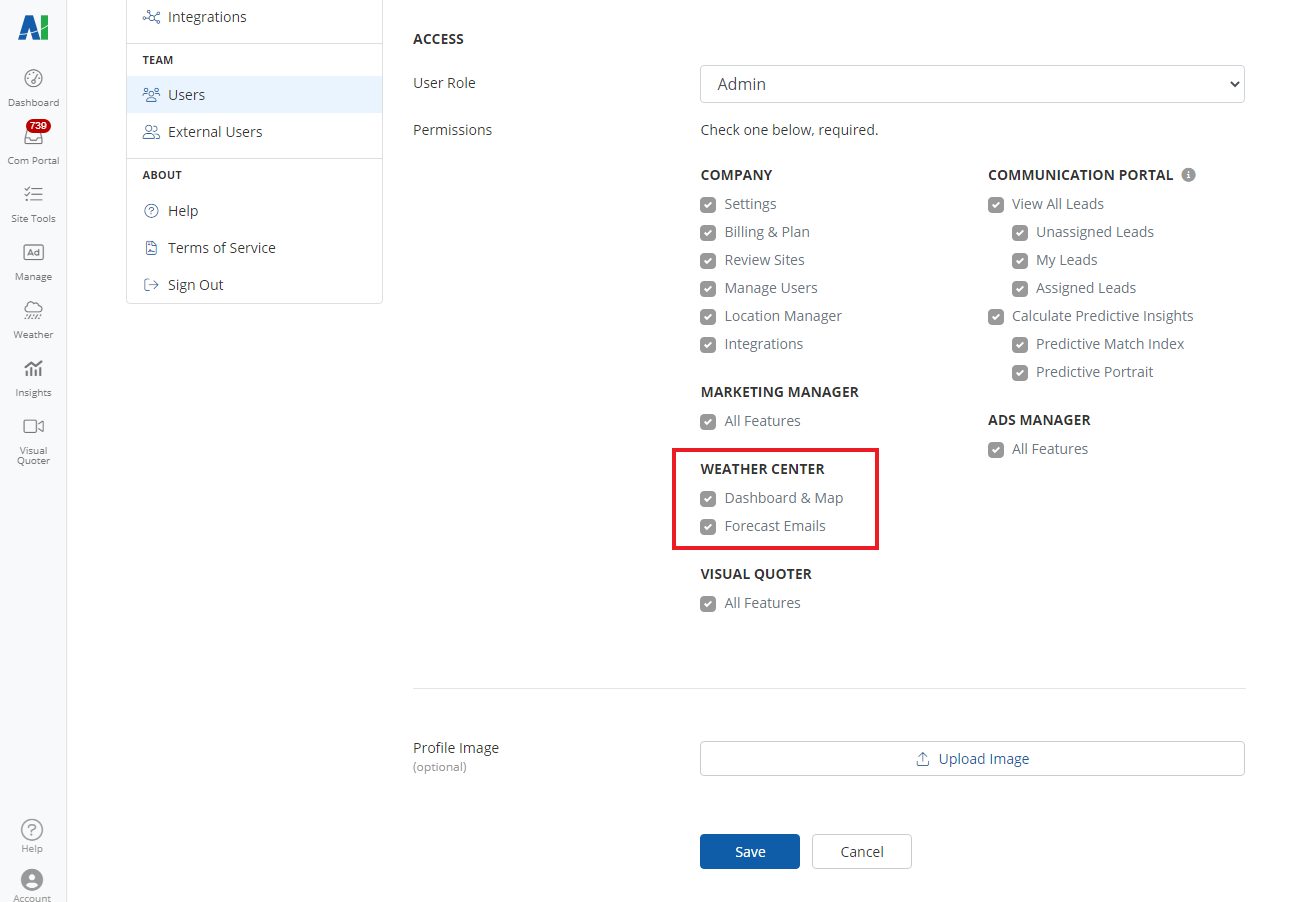1301x902 pixels.
Task: Click the Account avatar icon
Action: 32,880
